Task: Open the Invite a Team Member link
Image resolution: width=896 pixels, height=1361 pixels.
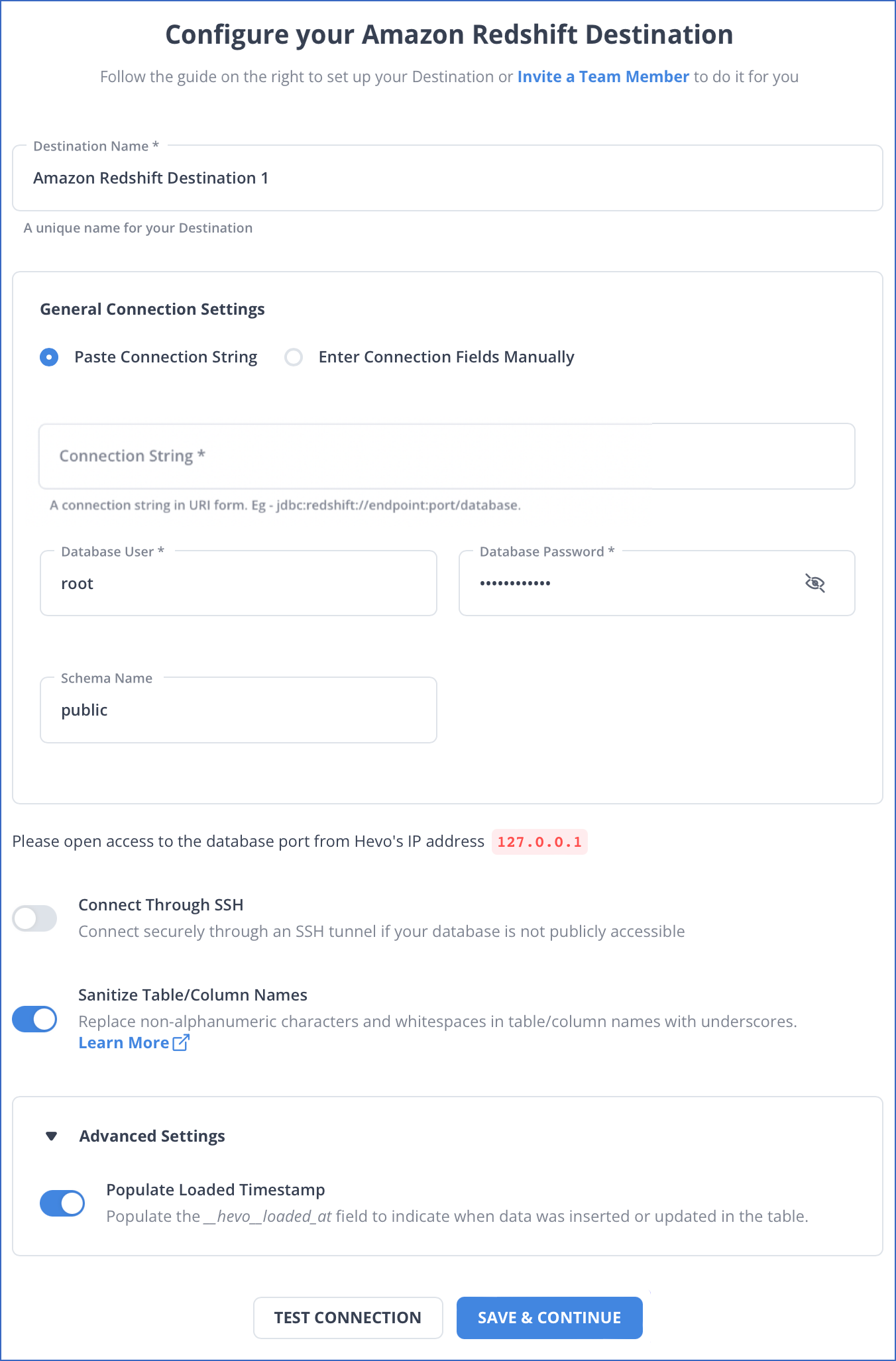Action: [603, 77]
